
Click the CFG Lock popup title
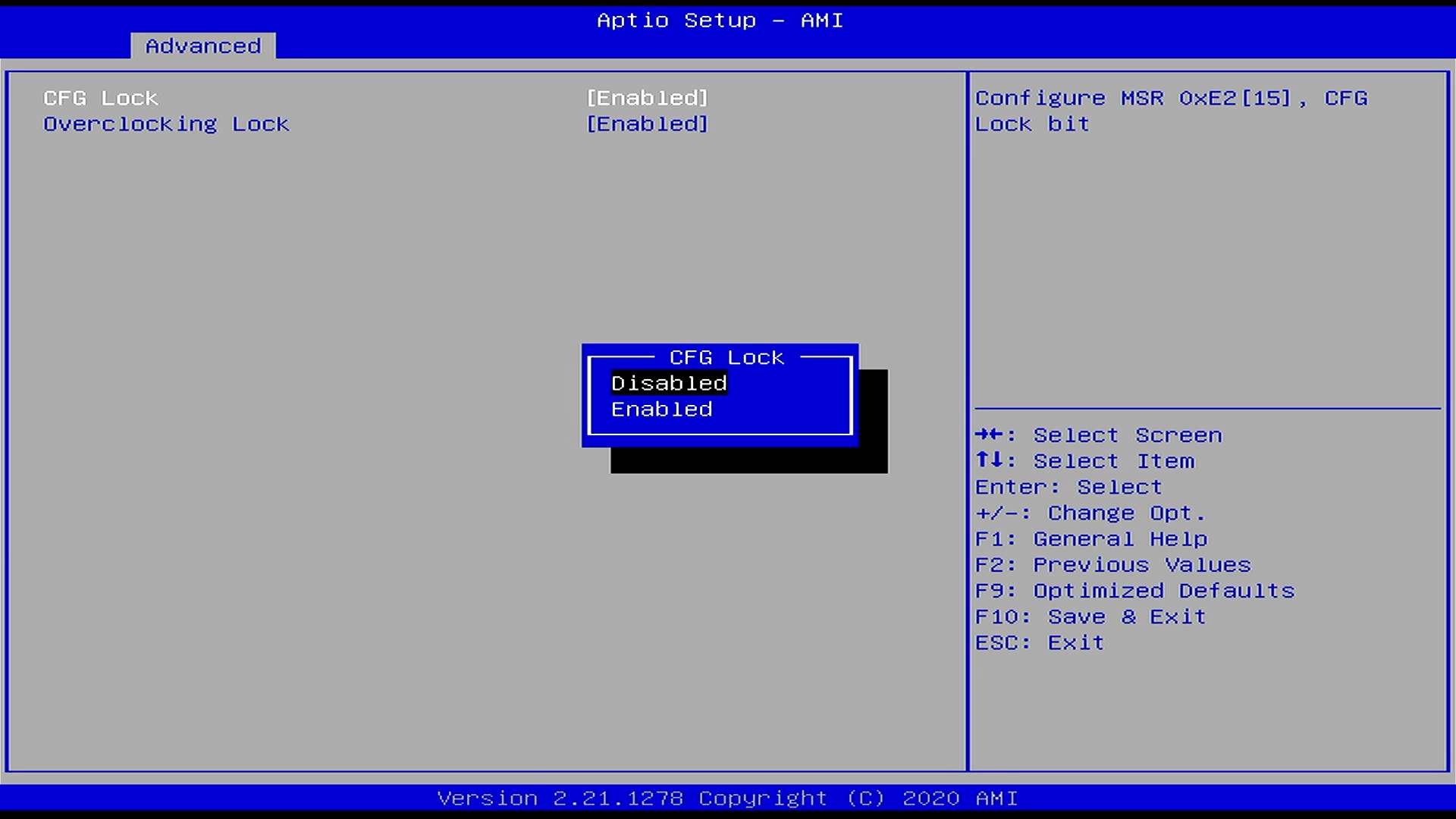726,357
